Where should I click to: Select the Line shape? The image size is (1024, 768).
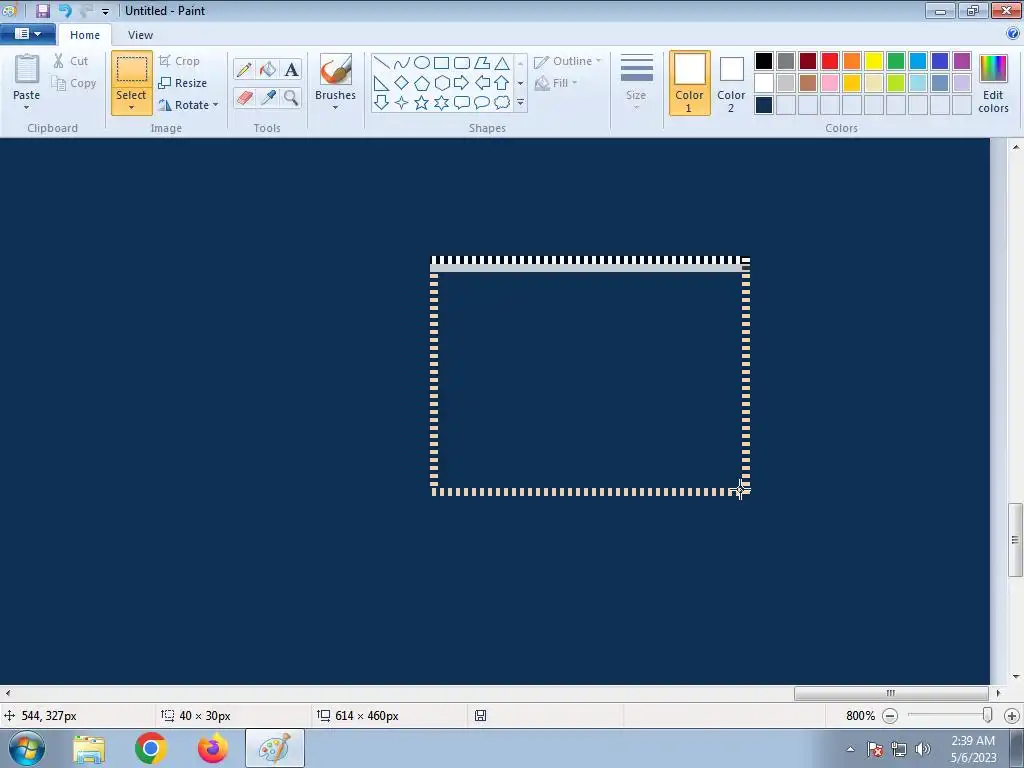[381, 63]
